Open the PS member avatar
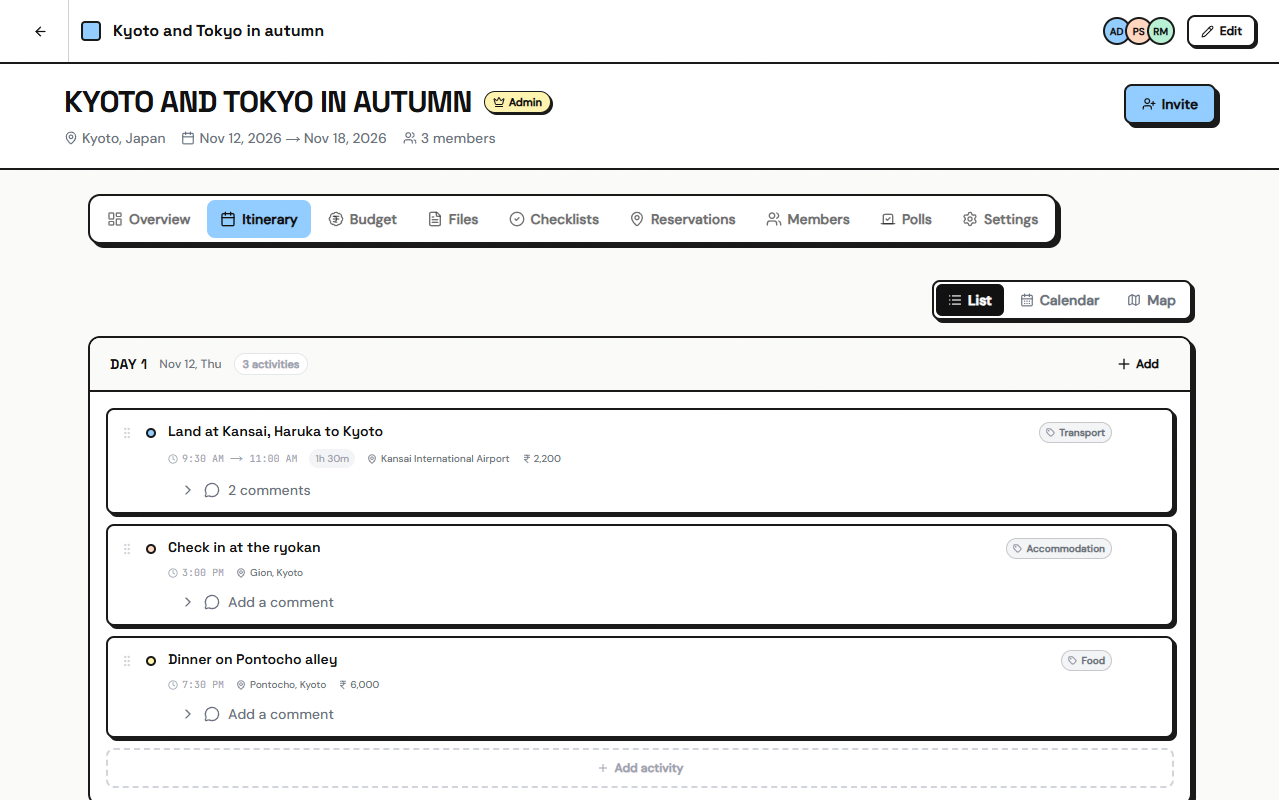 coord(1138,31)
